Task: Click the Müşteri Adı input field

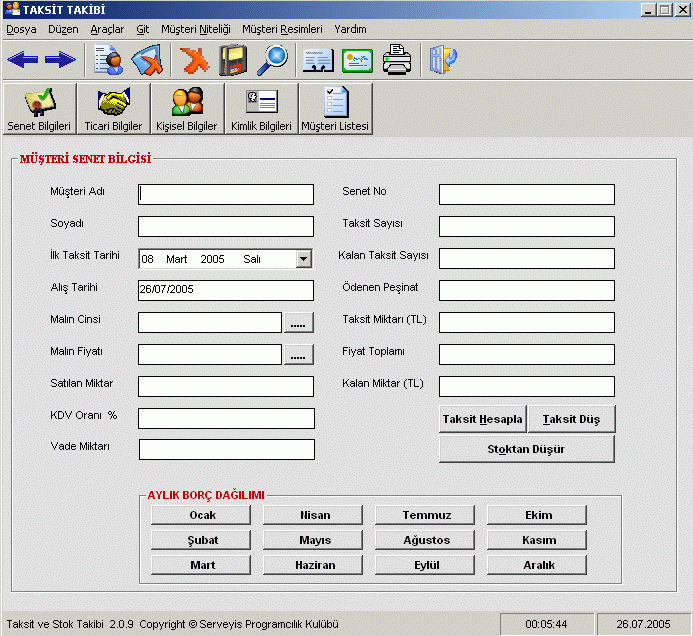Action: click(226, 194)
